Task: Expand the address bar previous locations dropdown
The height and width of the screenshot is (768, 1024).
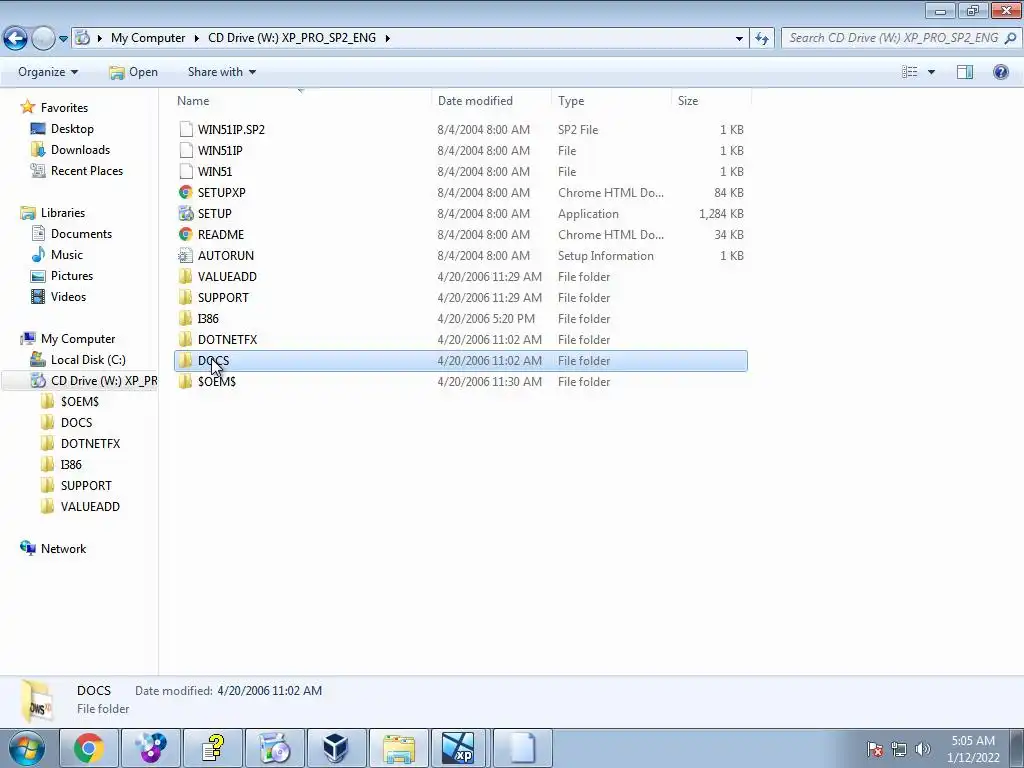Action: (739, 39)
